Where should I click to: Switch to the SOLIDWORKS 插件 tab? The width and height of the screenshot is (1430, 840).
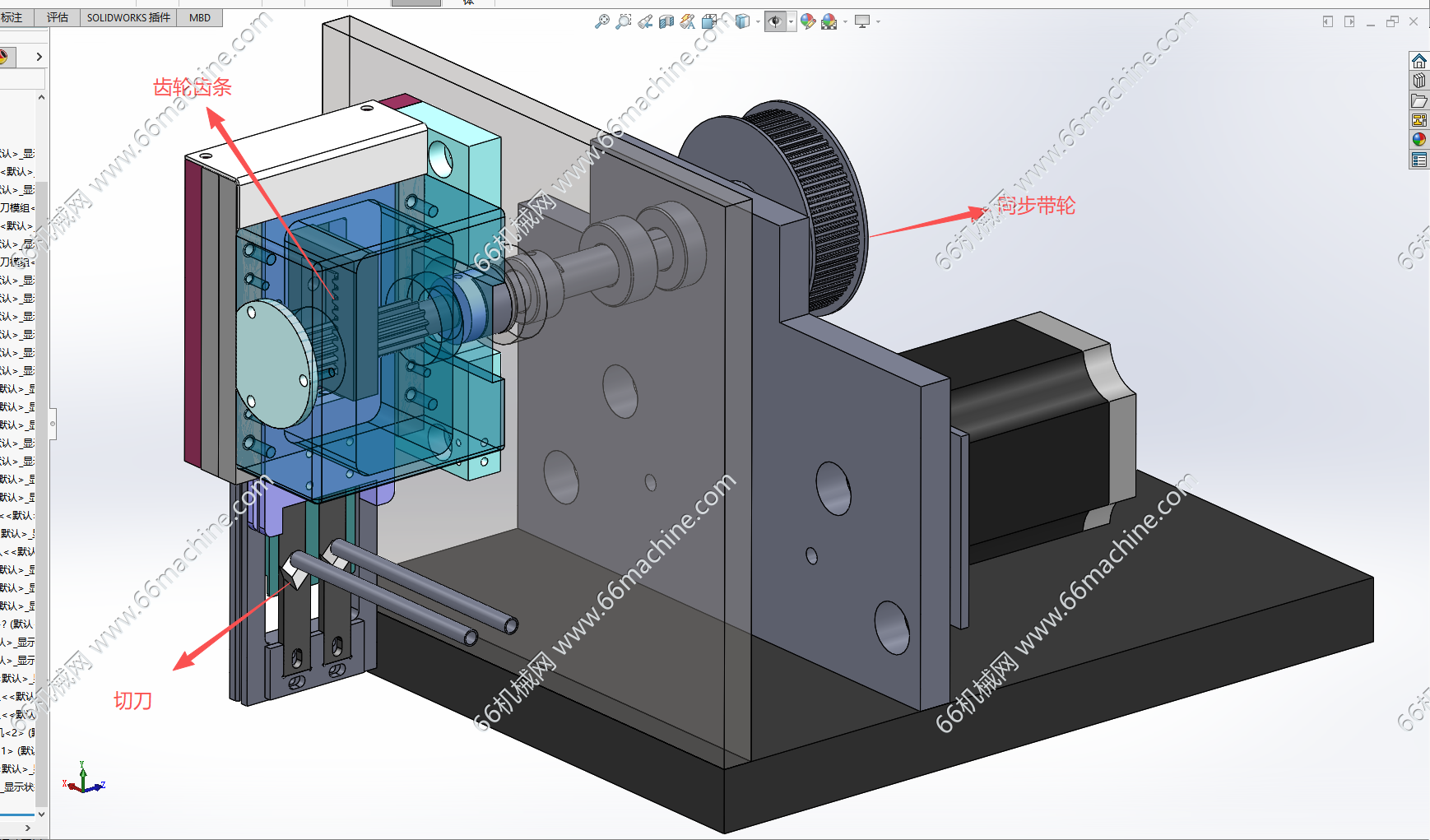(x=128, y=17)
